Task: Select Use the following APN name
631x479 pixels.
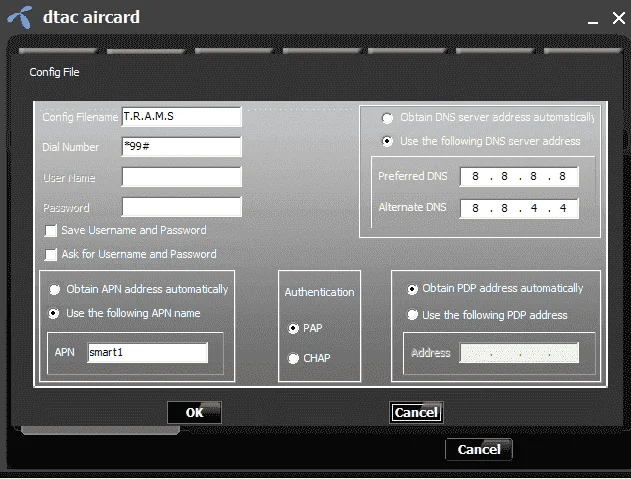Action: [54, 313]
